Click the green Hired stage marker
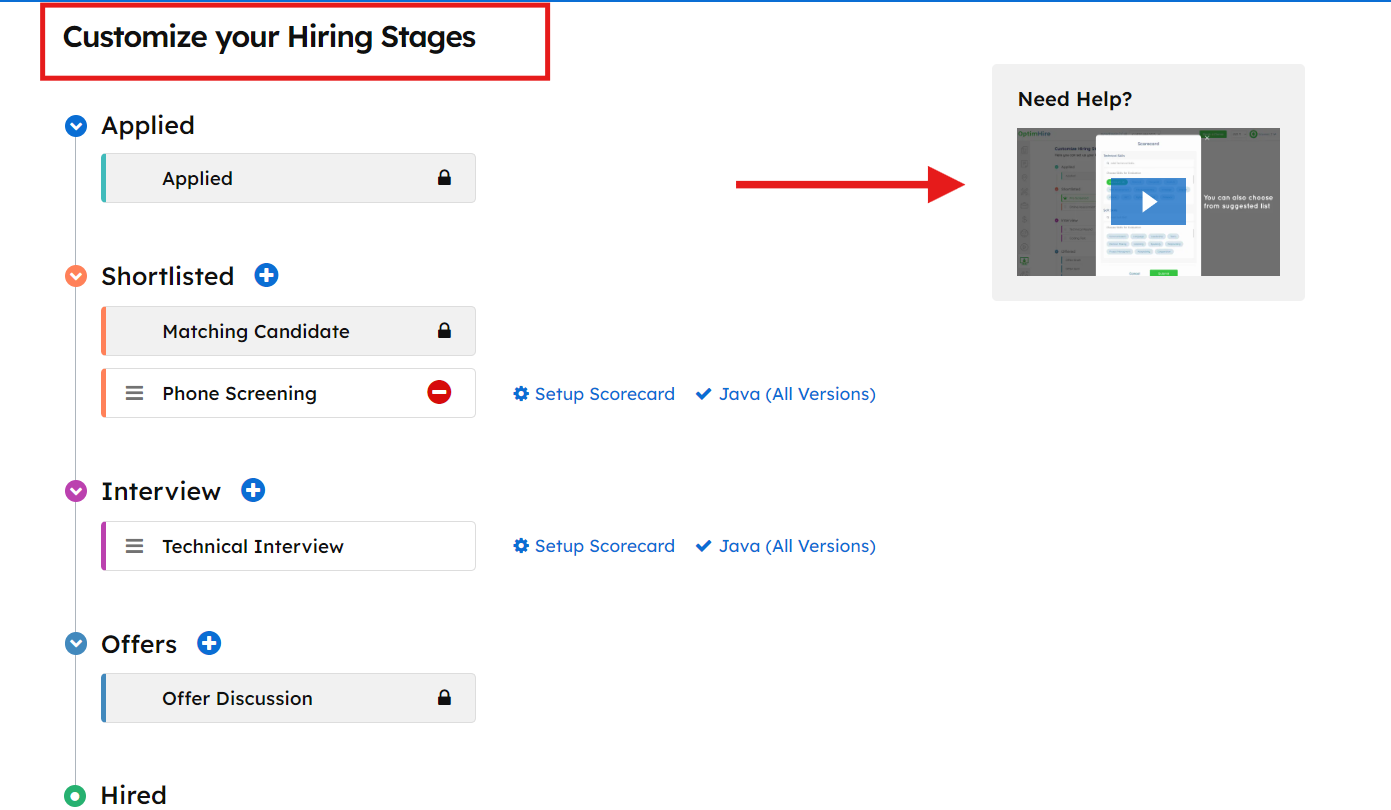This screenshot has height=810, width=1391. (x=76, y=796)
